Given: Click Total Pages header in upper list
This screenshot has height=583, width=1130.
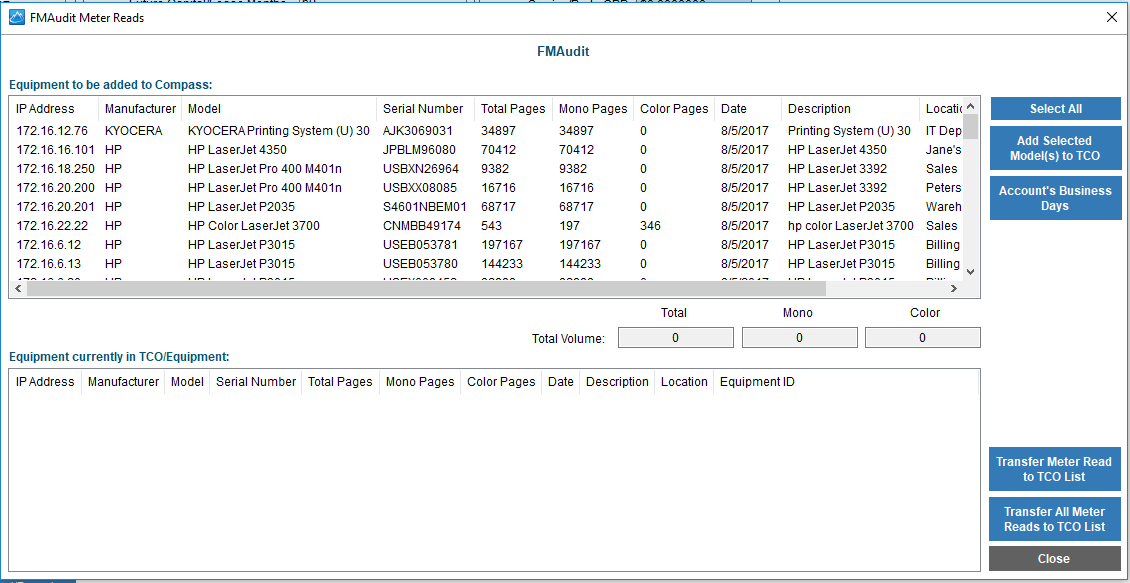Looking at the screenshot, I should [x=512, y=109].
